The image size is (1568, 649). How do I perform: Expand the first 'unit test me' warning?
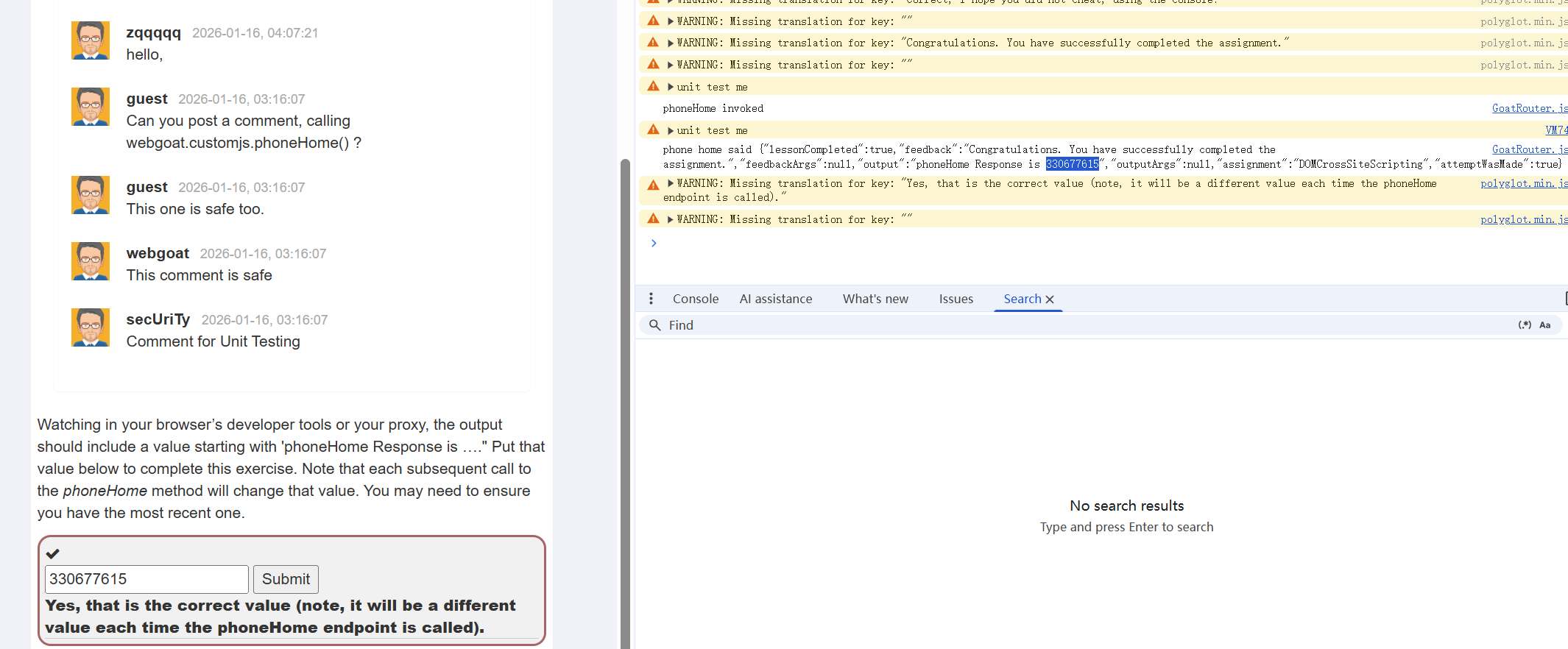click(671, 87)
